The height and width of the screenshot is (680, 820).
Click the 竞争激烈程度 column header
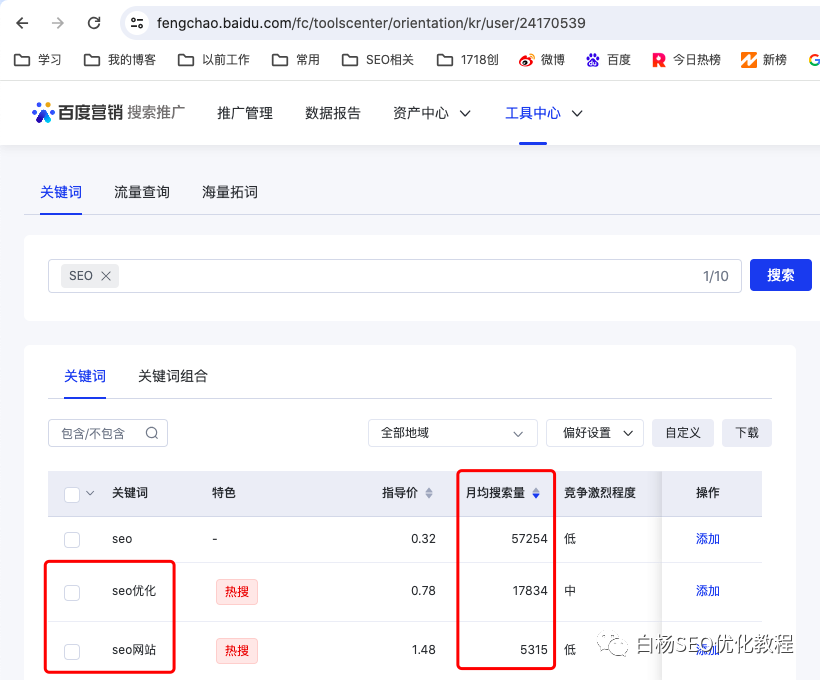tap(599, 493)
